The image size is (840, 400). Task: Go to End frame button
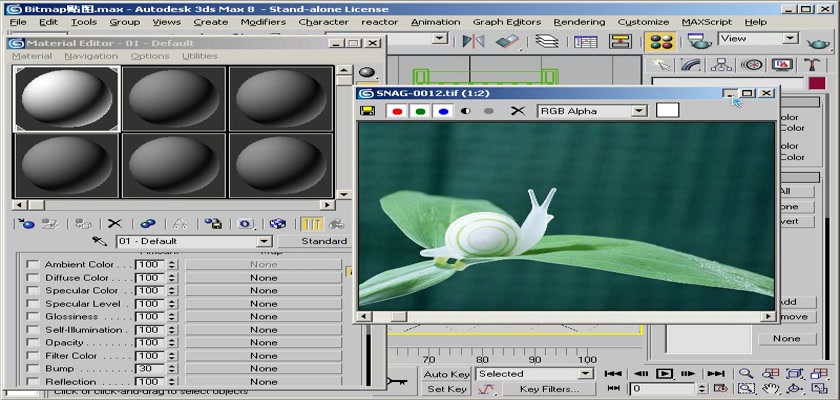[x=716, y=374]
